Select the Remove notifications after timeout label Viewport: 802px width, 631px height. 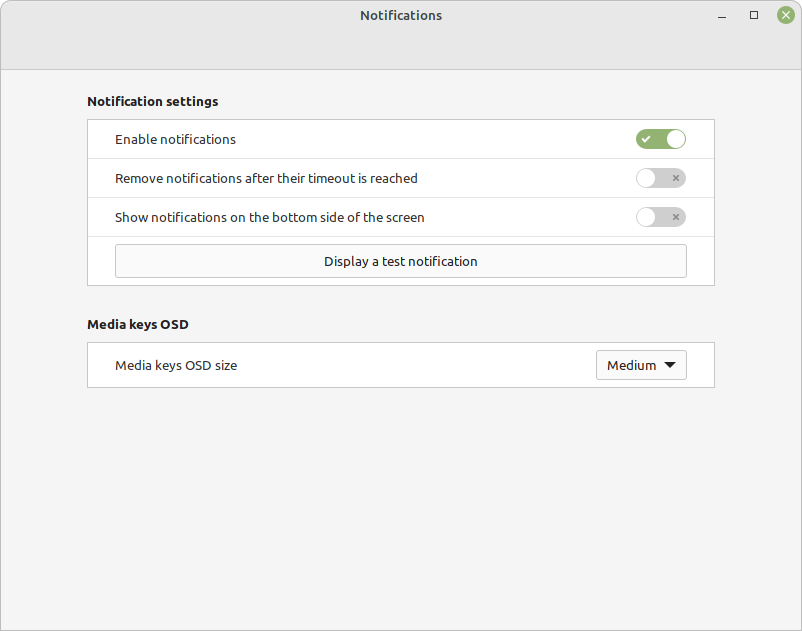266,178
